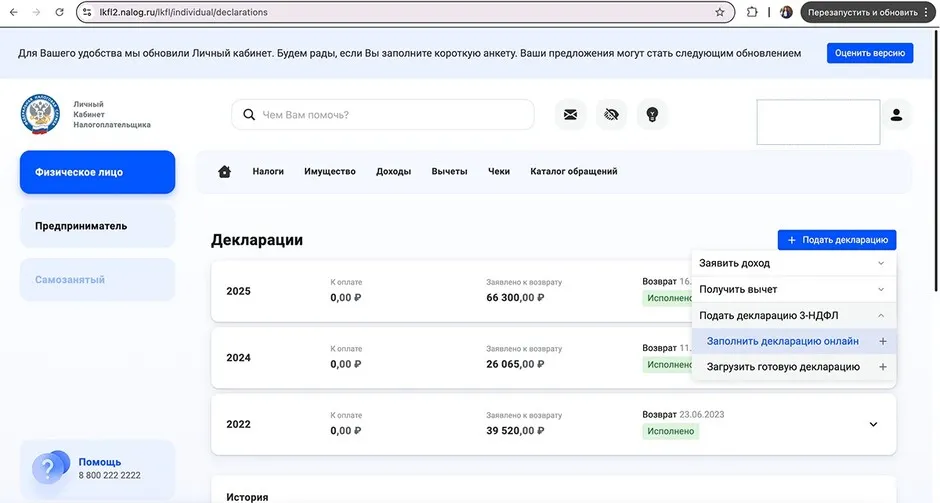
Task: Open the 2024 declaration row
Action: 451,357
